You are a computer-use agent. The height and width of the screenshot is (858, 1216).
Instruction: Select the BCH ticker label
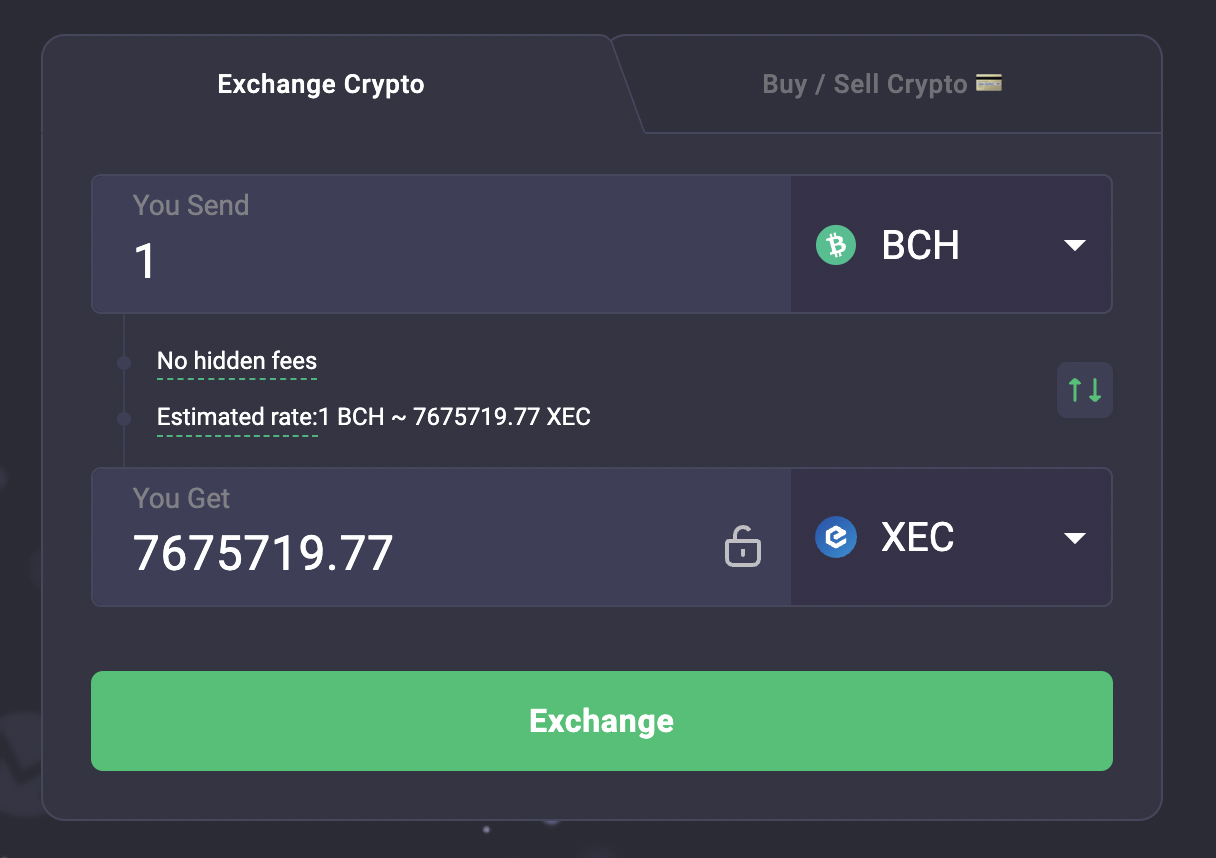pos(920,245)
